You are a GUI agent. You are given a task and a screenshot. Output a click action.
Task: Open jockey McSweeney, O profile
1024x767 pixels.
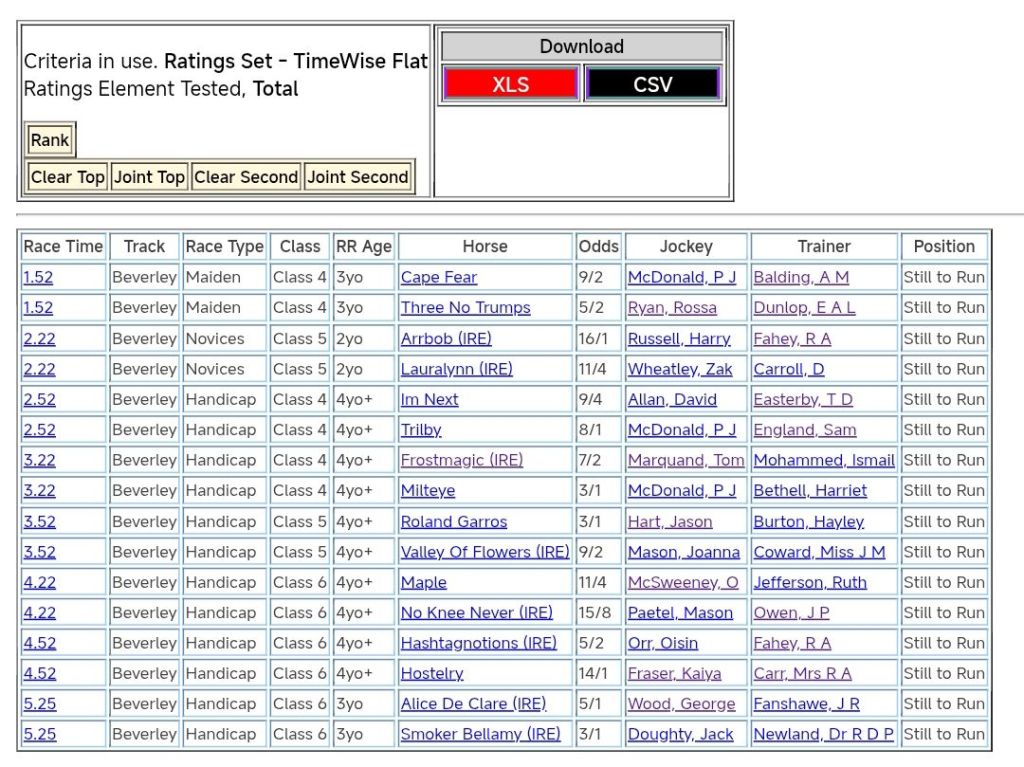tap(683, 582)
